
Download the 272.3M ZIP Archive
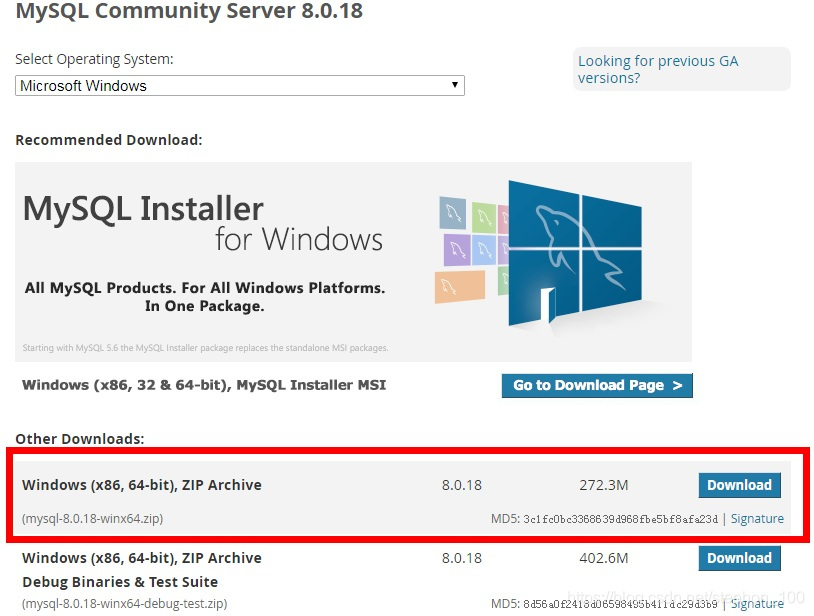tap(739, 485)
